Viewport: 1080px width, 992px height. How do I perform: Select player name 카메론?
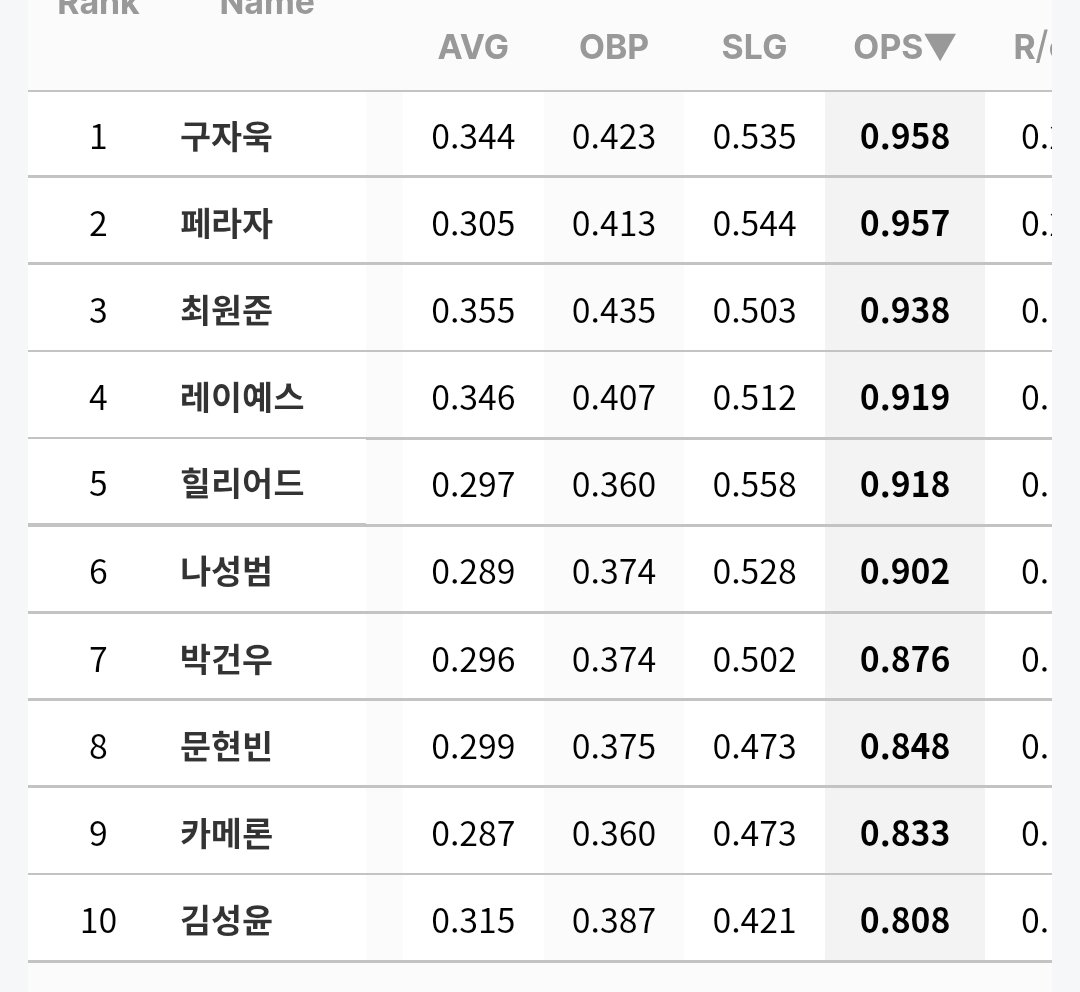tap(226, 833)
